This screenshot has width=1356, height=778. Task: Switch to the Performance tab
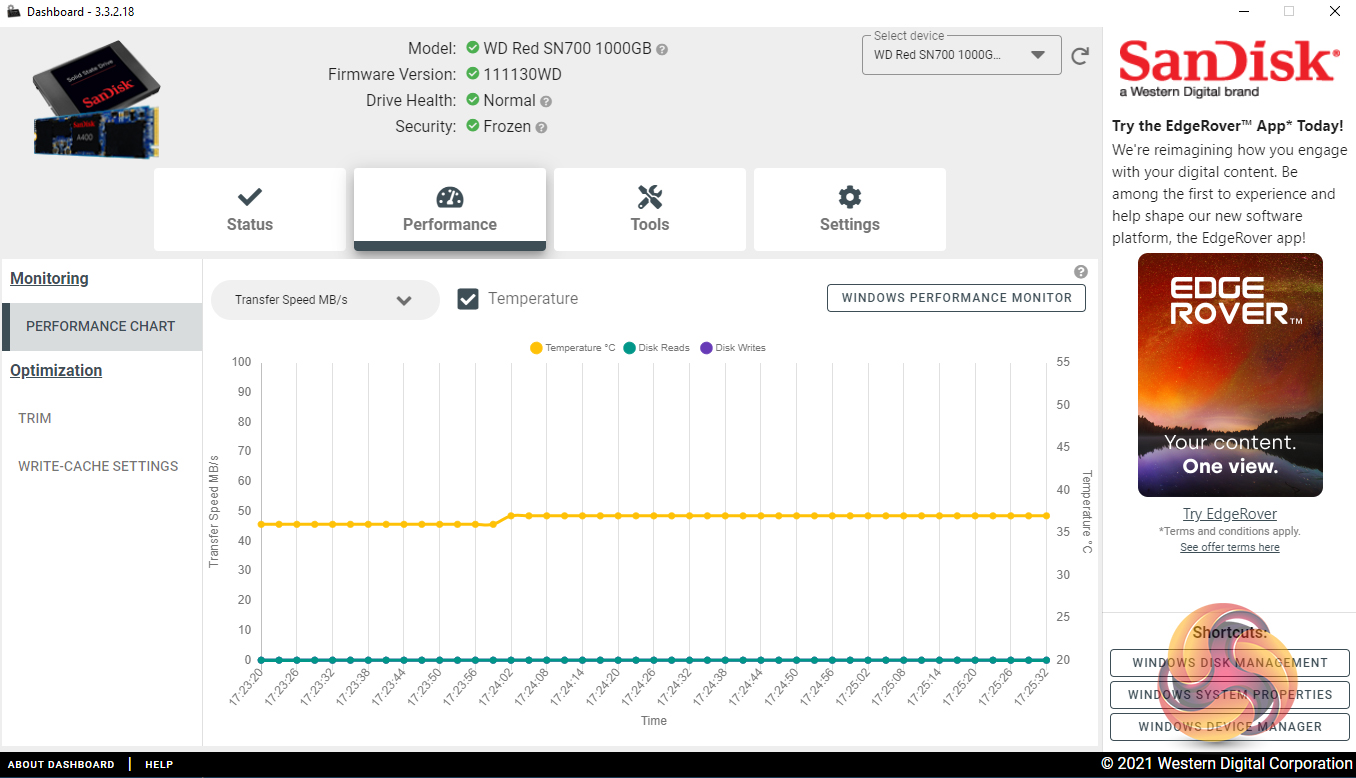click(449, 209)
